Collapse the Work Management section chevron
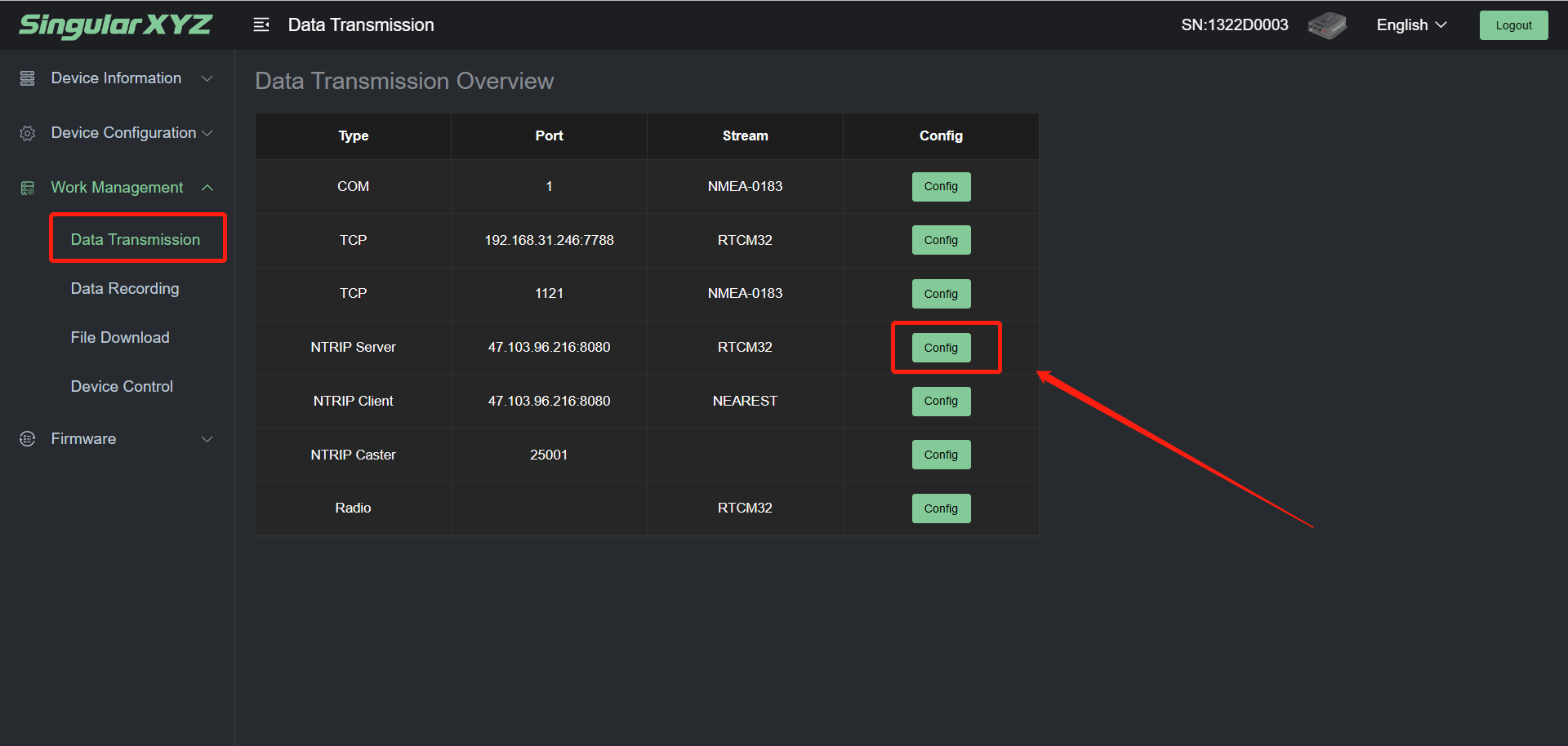This screenshot has height=746, width=1568. (207, 188)
